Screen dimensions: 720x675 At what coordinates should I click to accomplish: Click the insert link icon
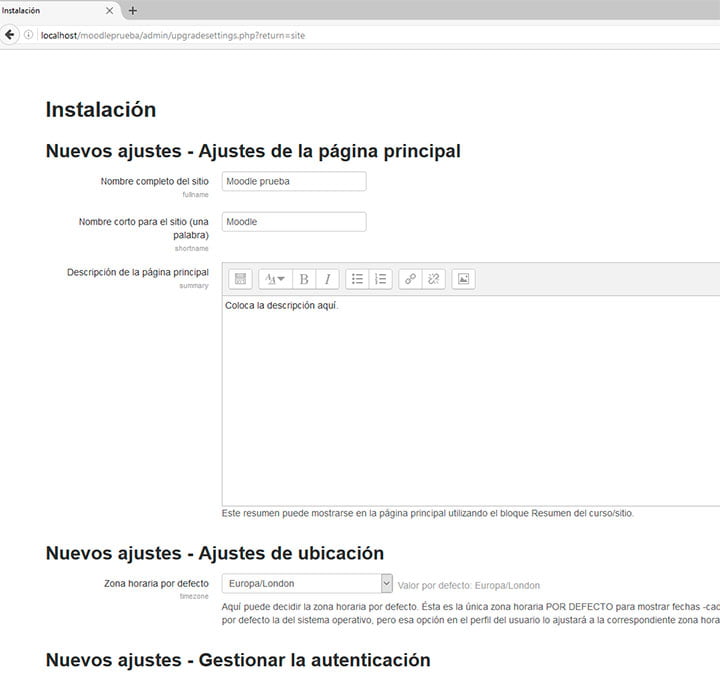411,280
